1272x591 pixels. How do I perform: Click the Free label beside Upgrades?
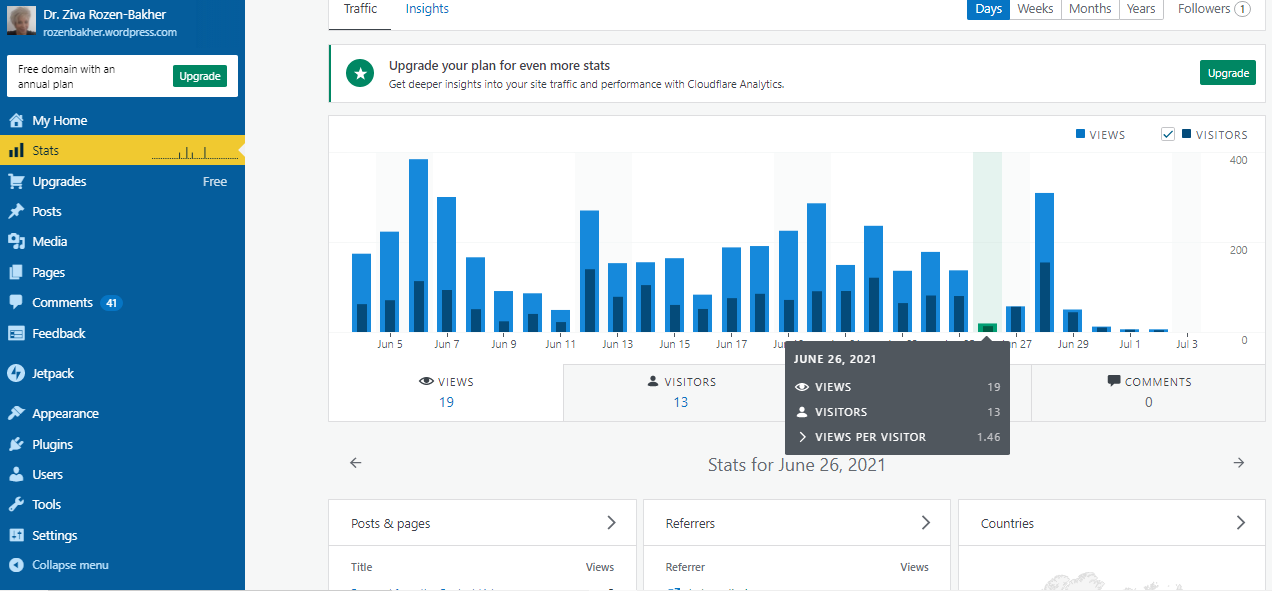(215, 181)
